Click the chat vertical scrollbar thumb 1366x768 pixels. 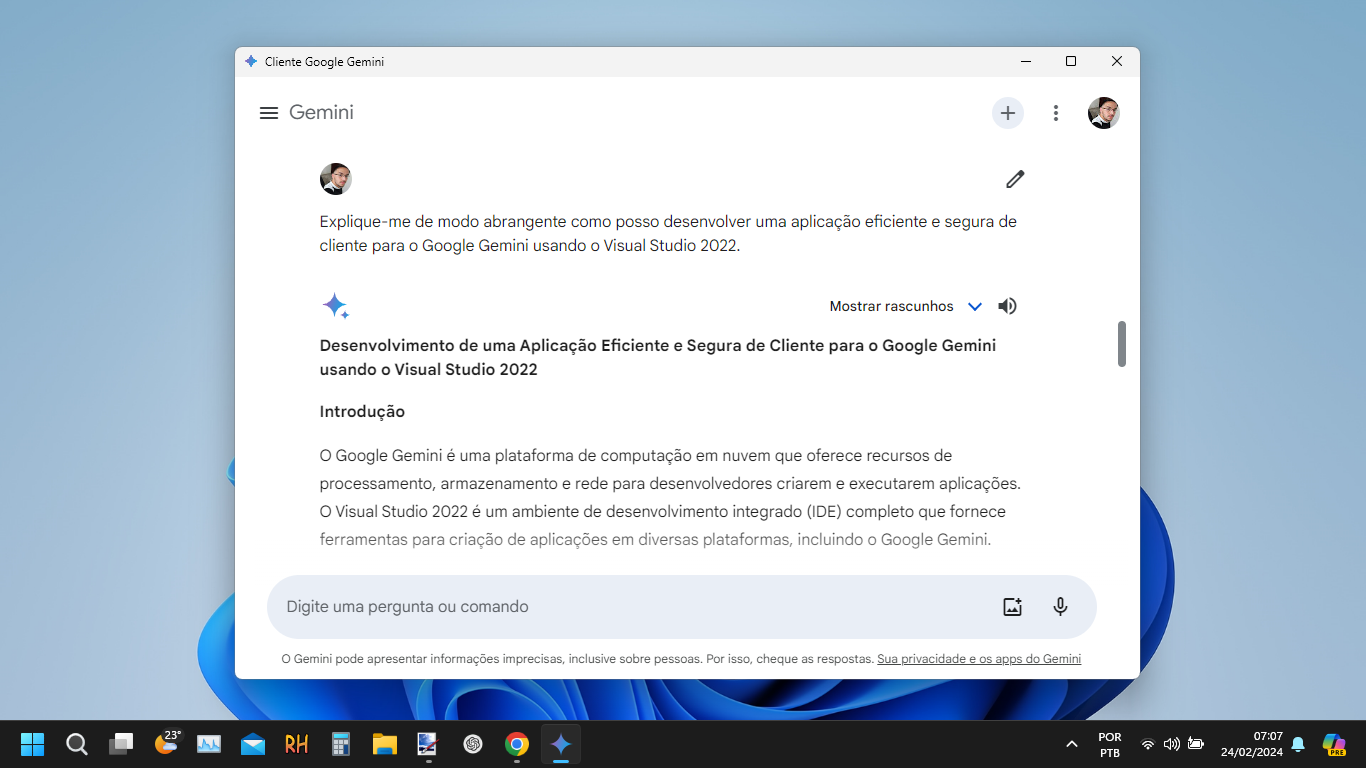tap(1122, 344)
